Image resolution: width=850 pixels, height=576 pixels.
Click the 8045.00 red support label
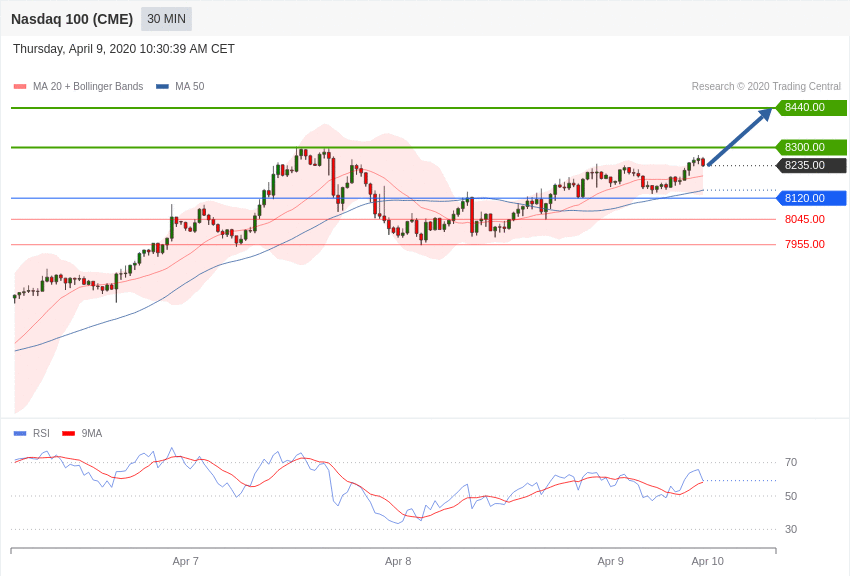(x=804, y=219)
